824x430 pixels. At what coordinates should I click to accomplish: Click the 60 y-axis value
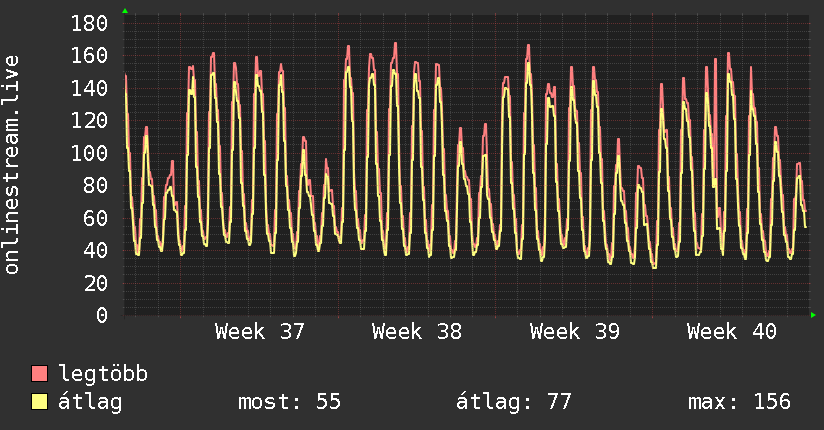[96, 218]
